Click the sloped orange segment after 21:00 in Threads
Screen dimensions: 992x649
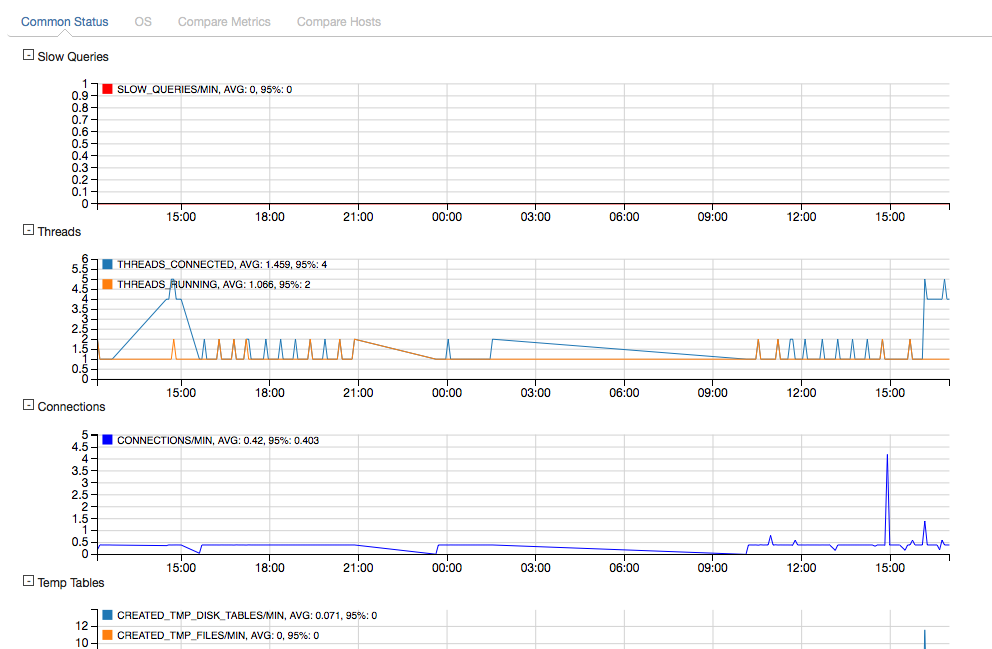pos(395,348)
